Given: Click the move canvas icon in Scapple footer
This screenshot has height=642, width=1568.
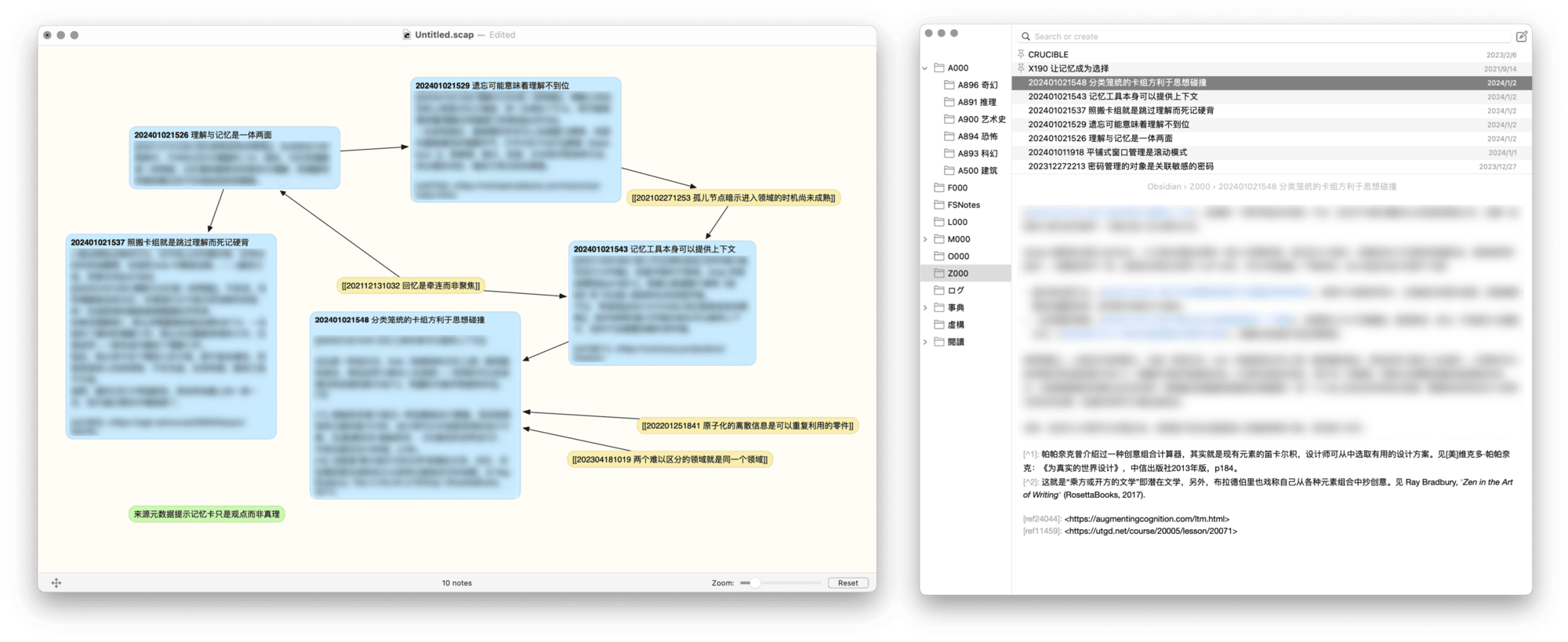Looking at the screenshot, I should pyautogui.click(x=56, y=582).
